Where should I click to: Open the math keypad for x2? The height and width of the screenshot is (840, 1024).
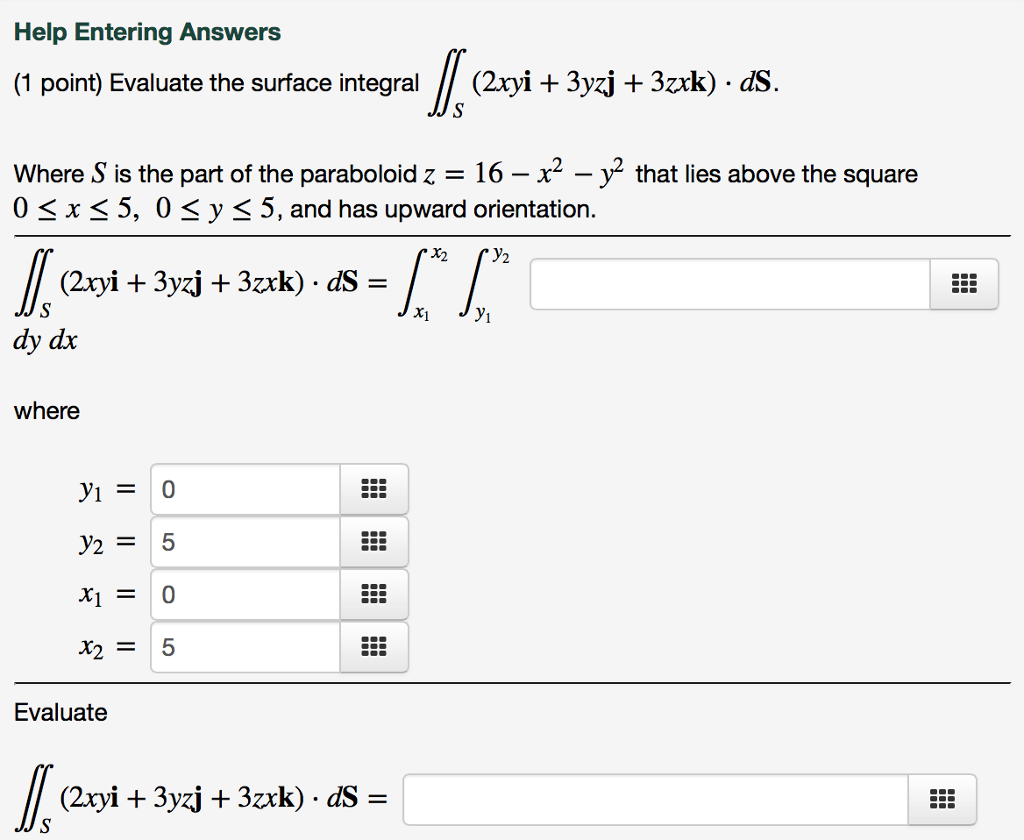pyautogui.click(x=374, y=647)
